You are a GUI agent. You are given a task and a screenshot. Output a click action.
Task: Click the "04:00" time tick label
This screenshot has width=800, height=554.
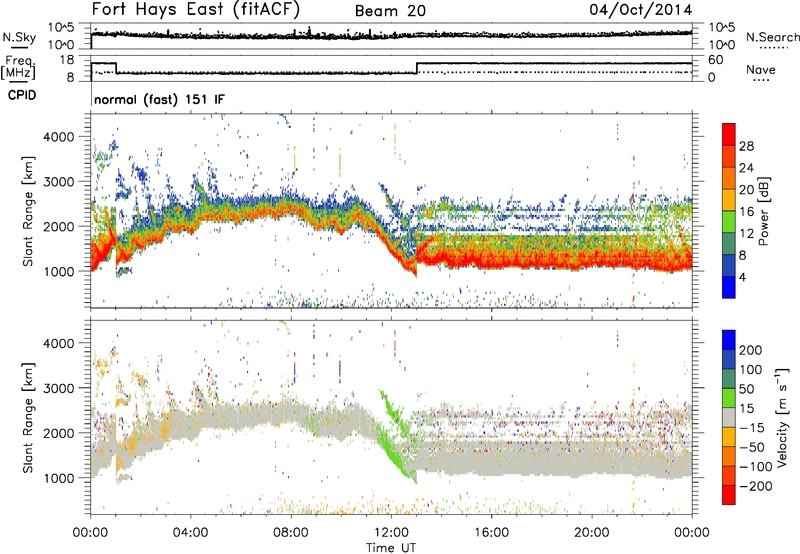tap(190, 533)
